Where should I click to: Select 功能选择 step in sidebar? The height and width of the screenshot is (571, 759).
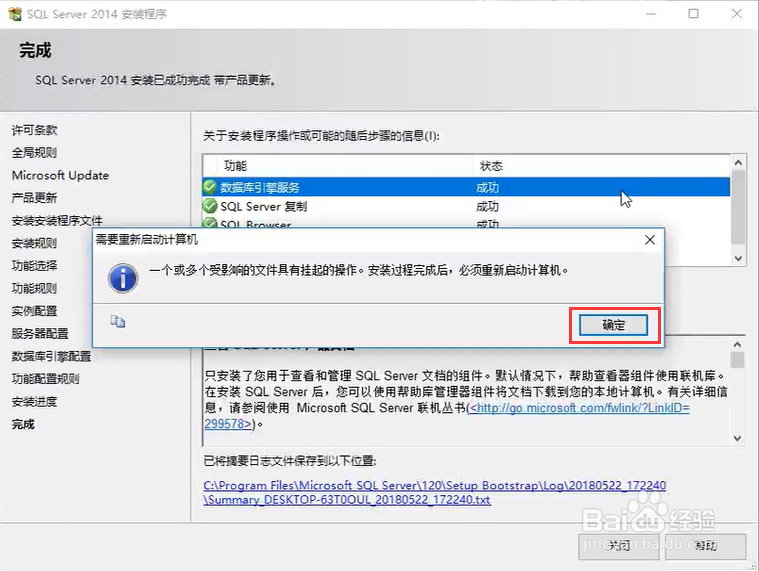(34, 266)
